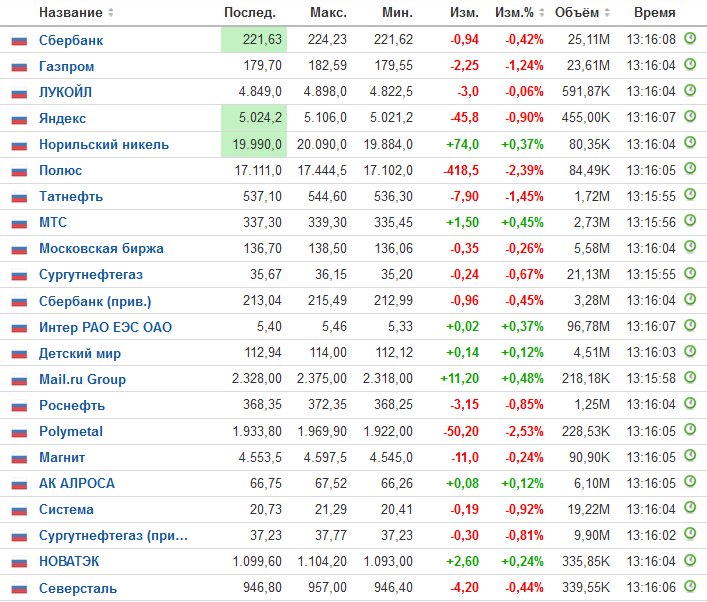Click the clock icon in the Московская биржа row
This screenshot has height=602, width=707.
[x=690, y=247]
